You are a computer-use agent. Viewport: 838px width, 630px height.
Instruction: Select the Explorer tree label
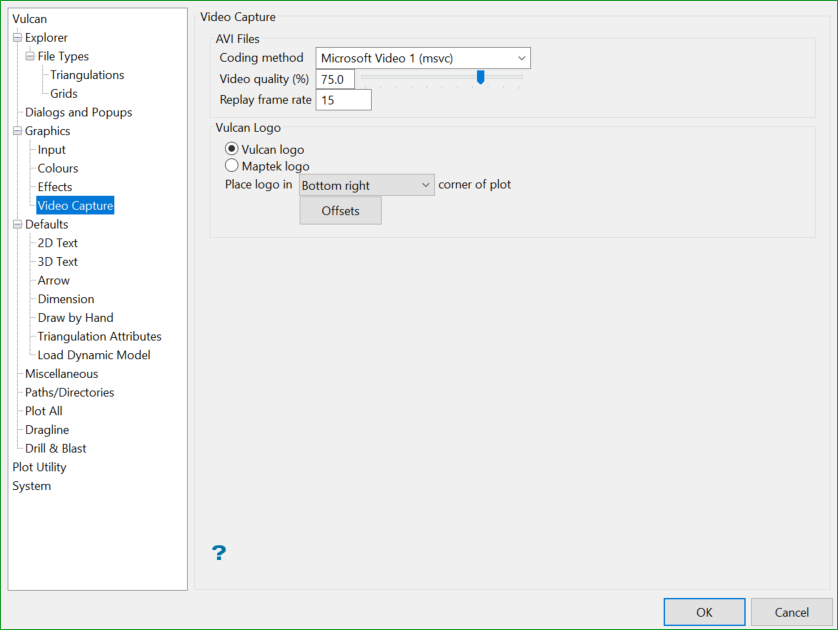(x=46, y=37)
